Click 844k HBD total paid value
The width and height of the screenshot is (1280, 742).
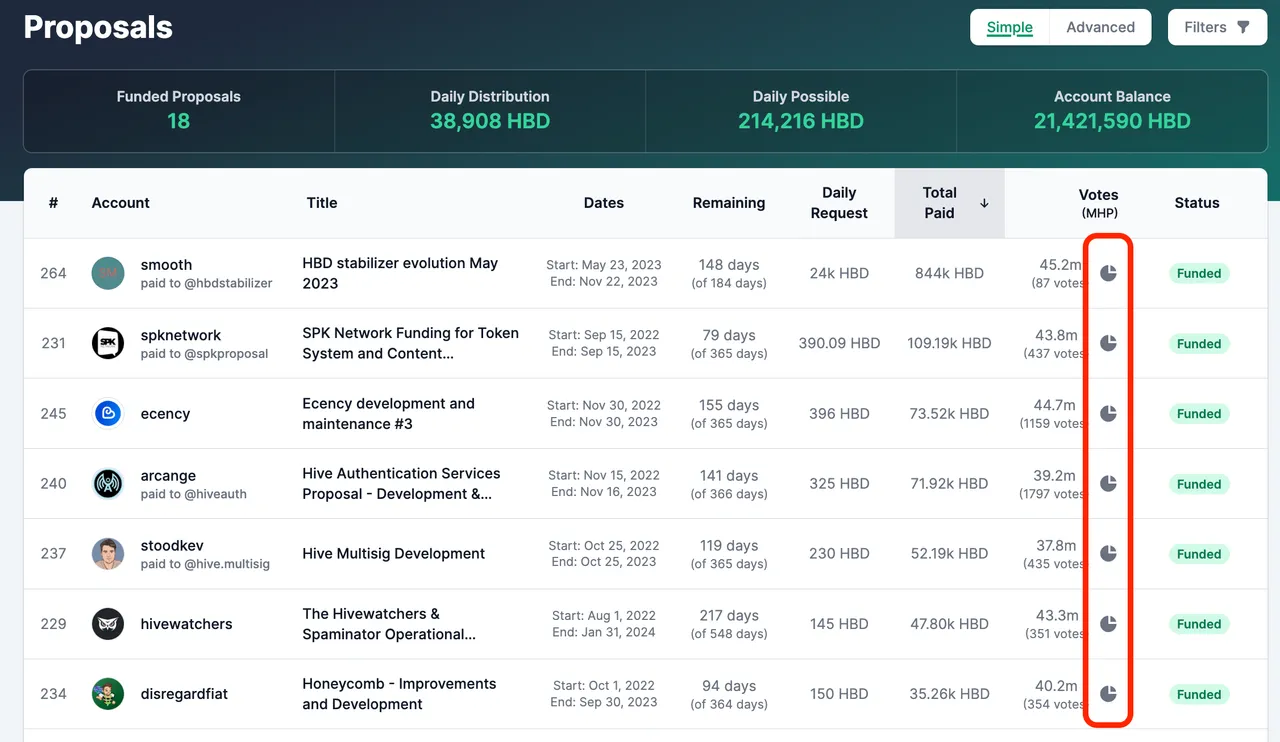(949, 273)
